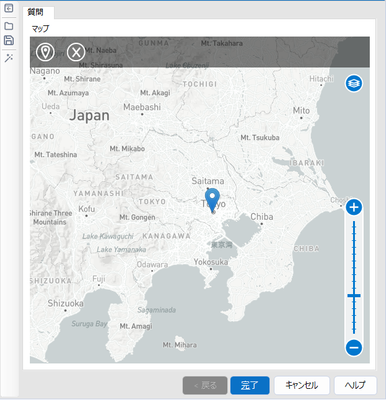Click the IBARAKI prefecture label
Image resolution: width=386 pixels, height=400 pixels.
[307, 163]
